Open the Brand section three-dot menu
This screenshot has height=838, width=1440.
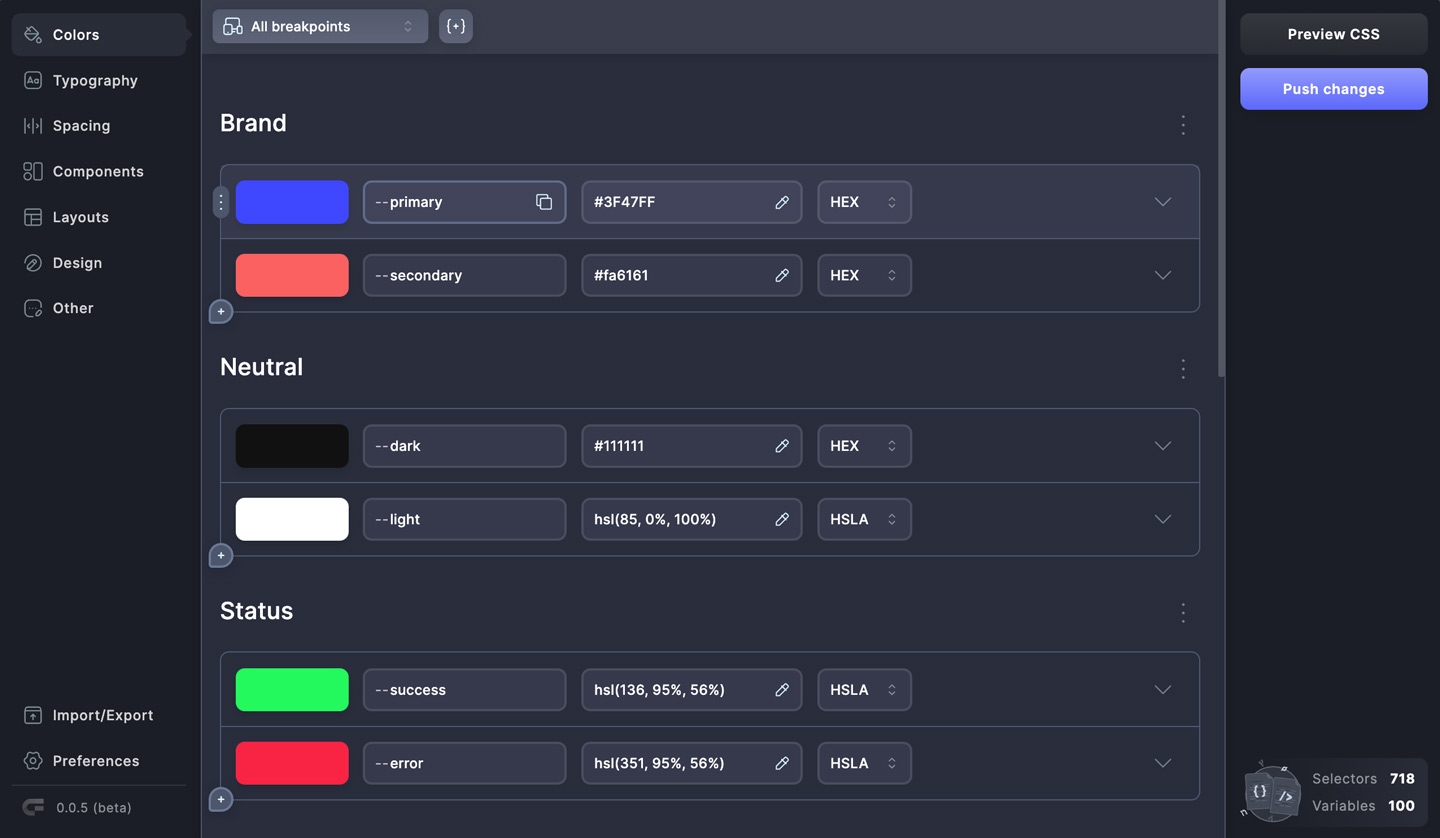pyautogui.click(x=1183, y=125)
